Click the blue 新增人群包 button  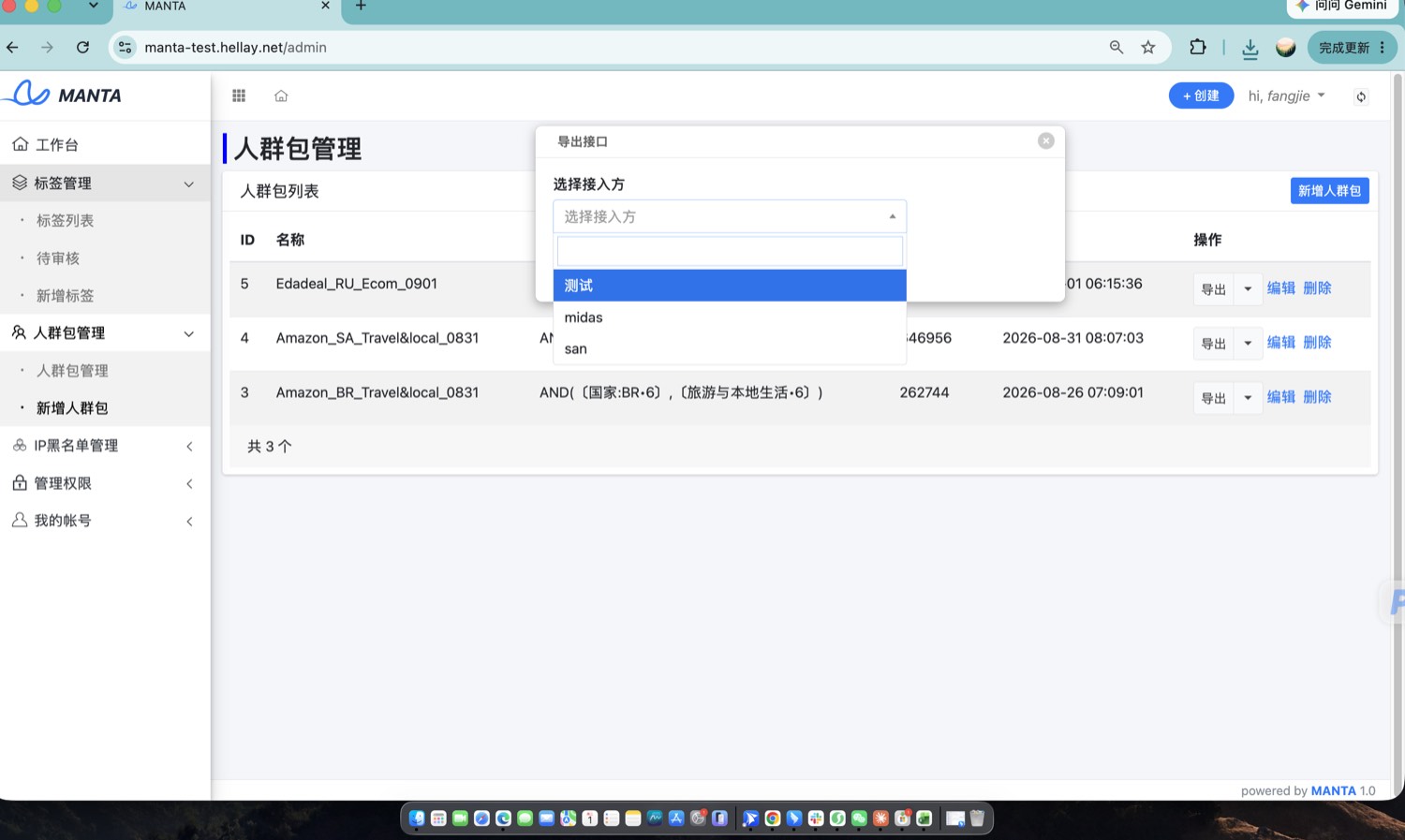1329,191
